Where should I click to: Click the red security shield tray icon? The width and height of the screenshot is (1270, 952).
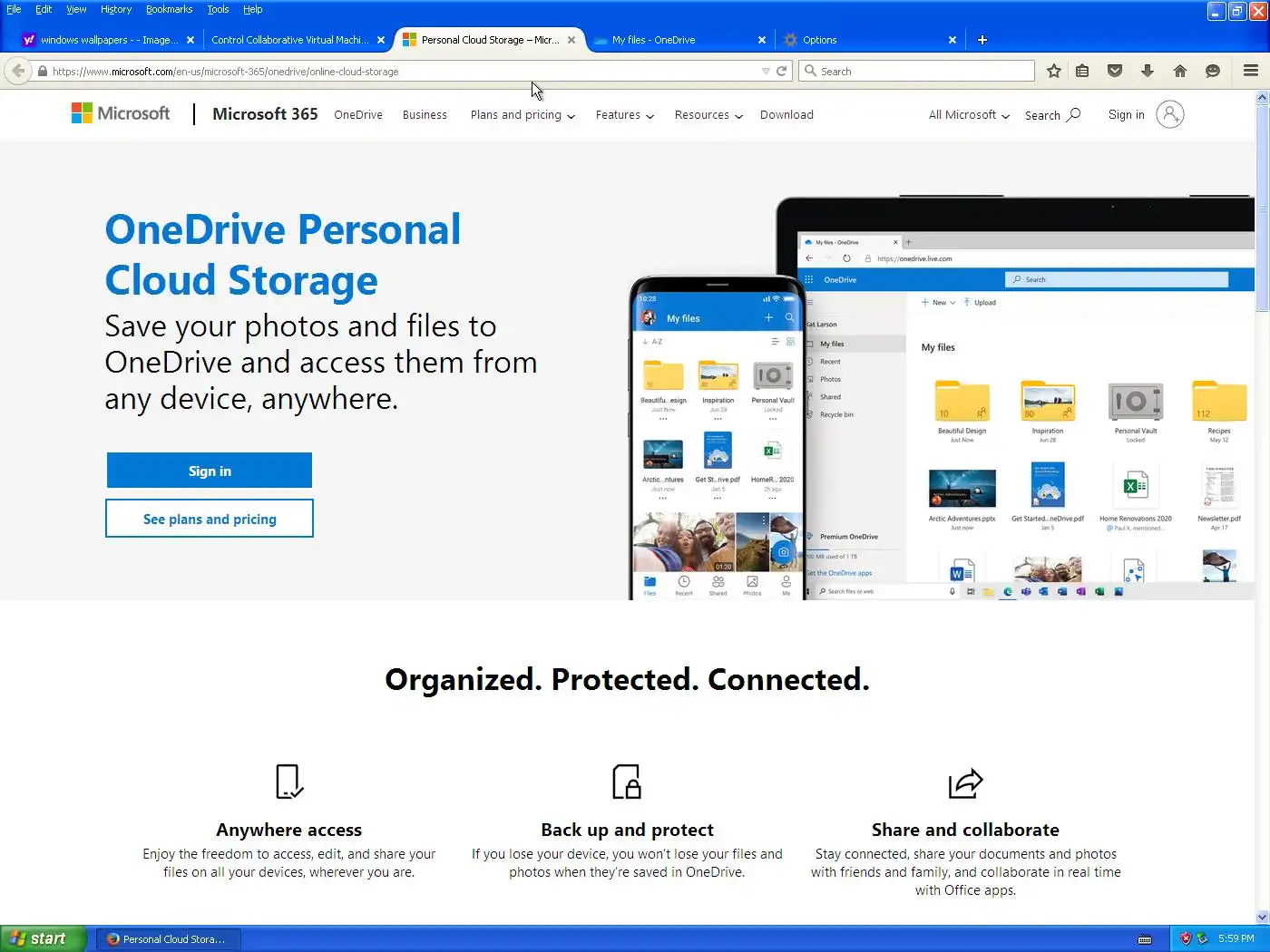(x=1185, y=938)
